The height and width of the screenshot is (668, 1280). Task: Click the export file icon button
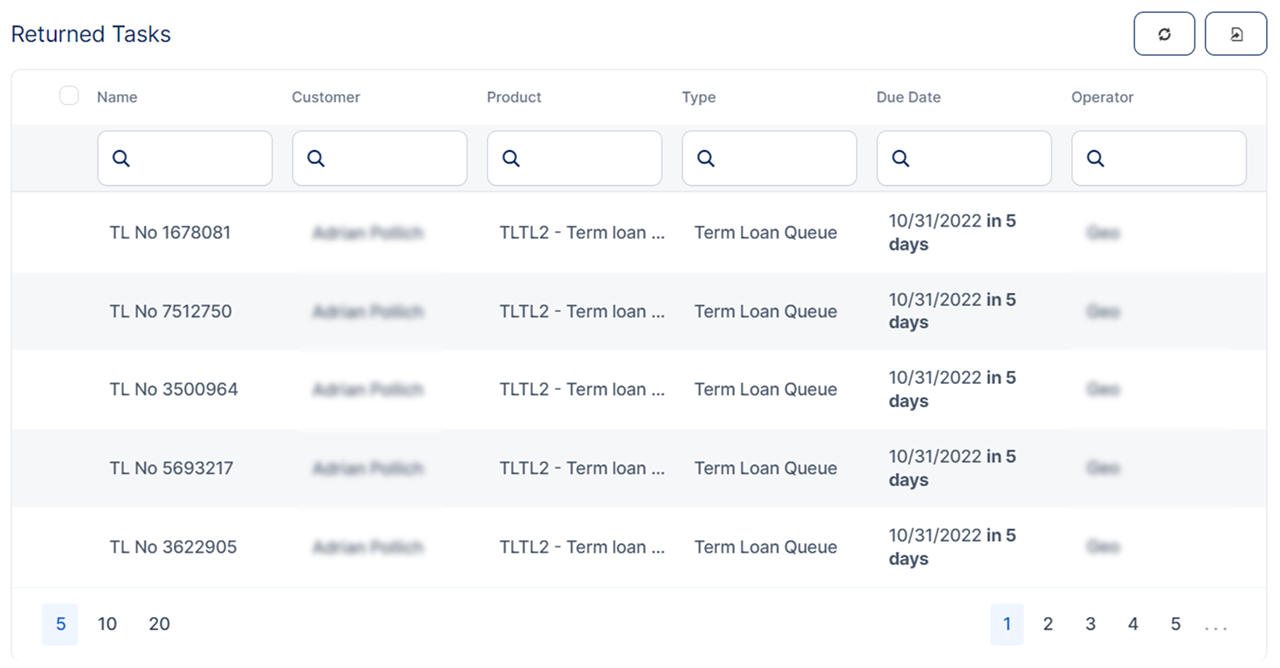coord(1236,34)
